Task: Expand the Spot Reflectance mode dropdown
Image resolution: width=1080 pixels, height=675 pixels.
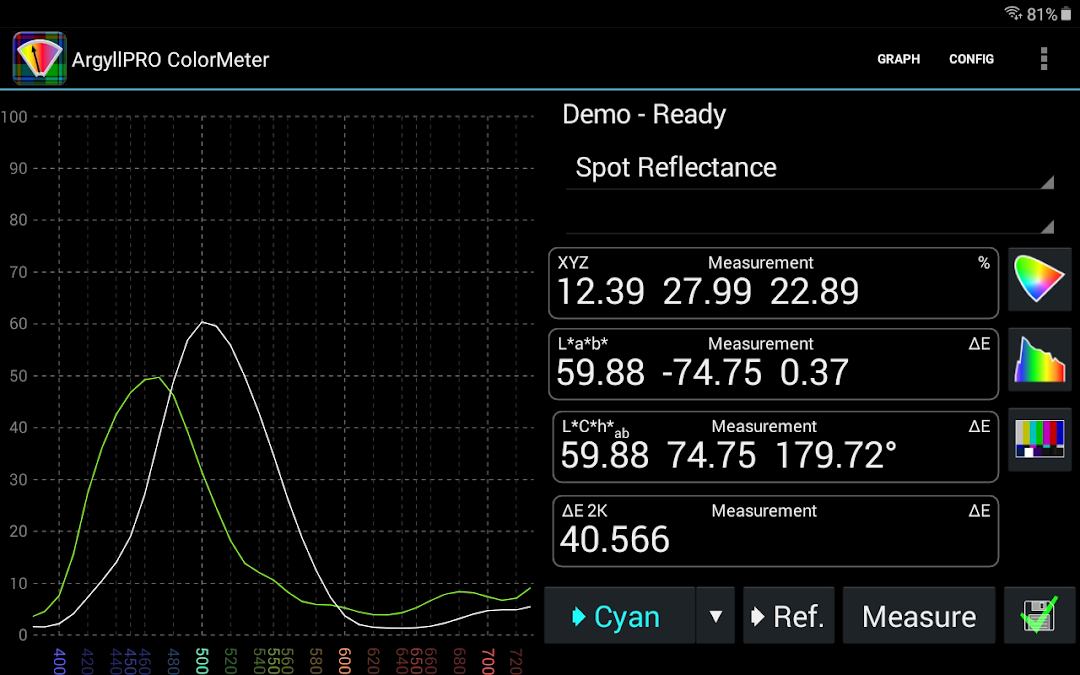Action: click(810, 168)
